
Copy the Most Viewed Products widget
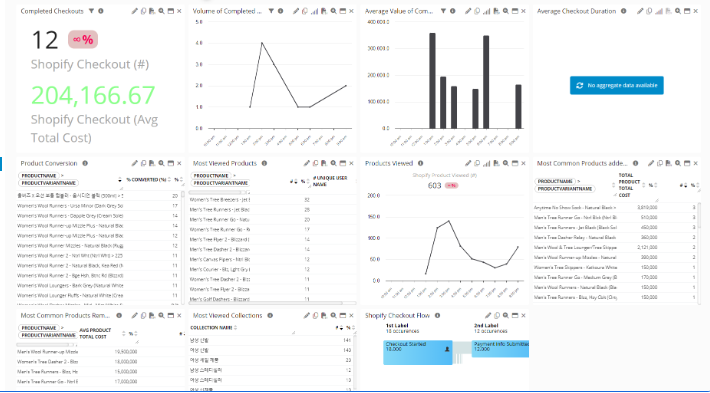tap(316, 163)
